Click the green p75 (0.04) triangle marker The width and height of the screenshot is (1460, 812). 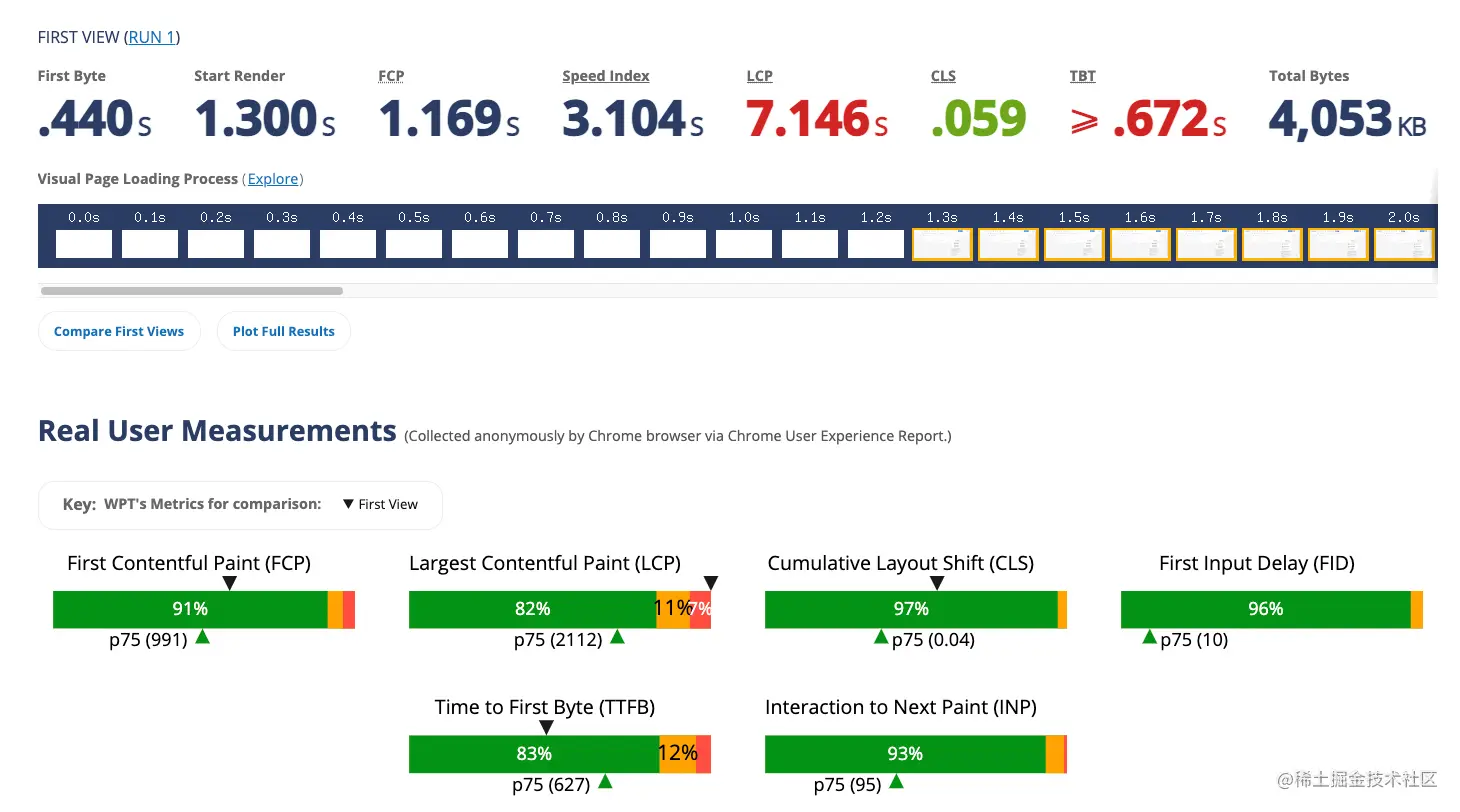[881, 636]
